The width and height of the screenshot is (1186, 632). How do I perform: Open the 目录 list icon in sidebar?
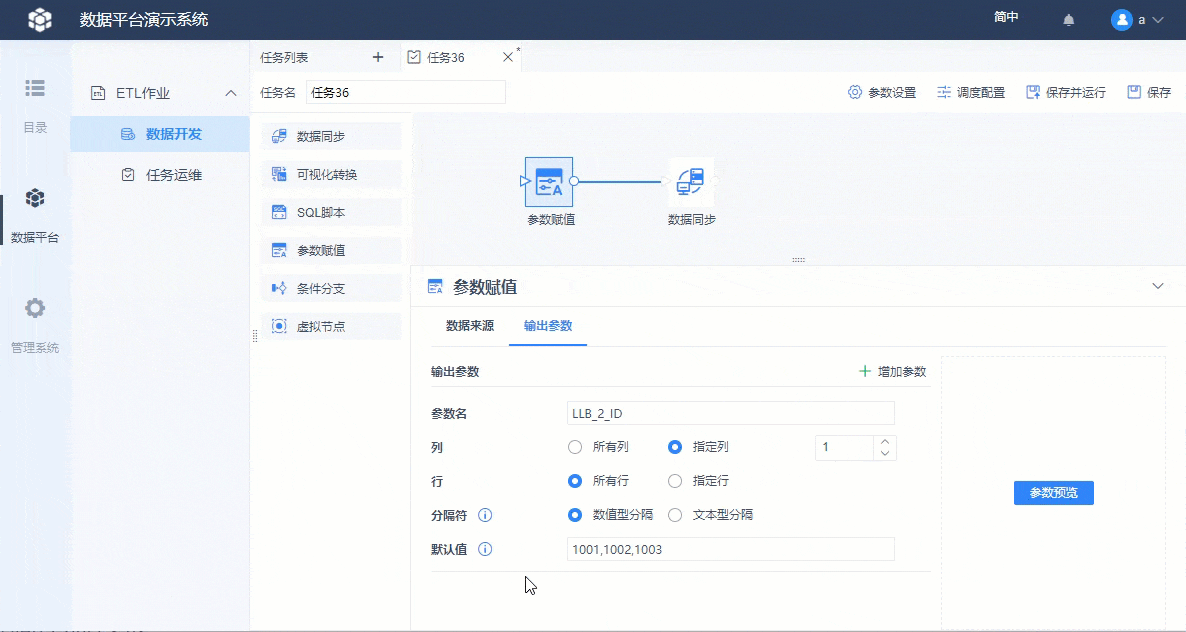(35, 88)
